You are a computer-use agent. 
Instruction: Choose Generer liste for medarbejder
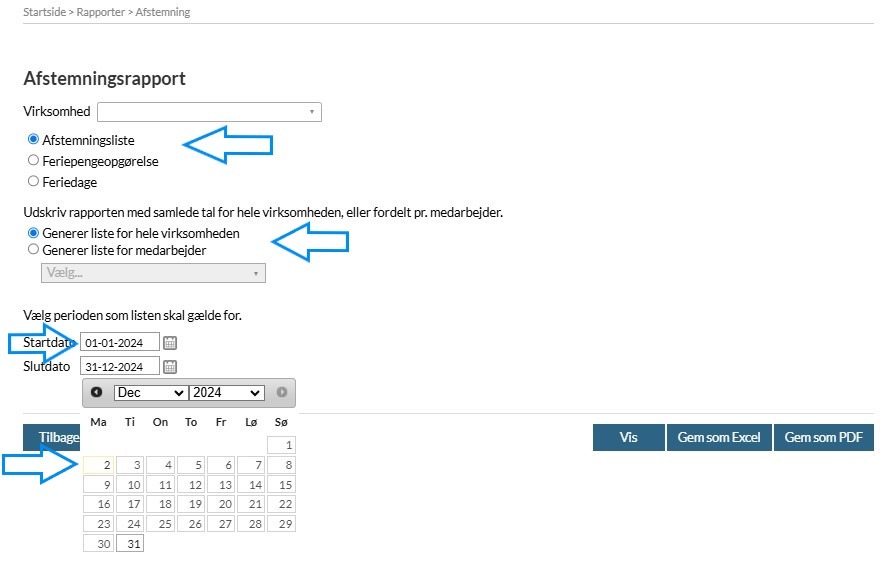34,250
